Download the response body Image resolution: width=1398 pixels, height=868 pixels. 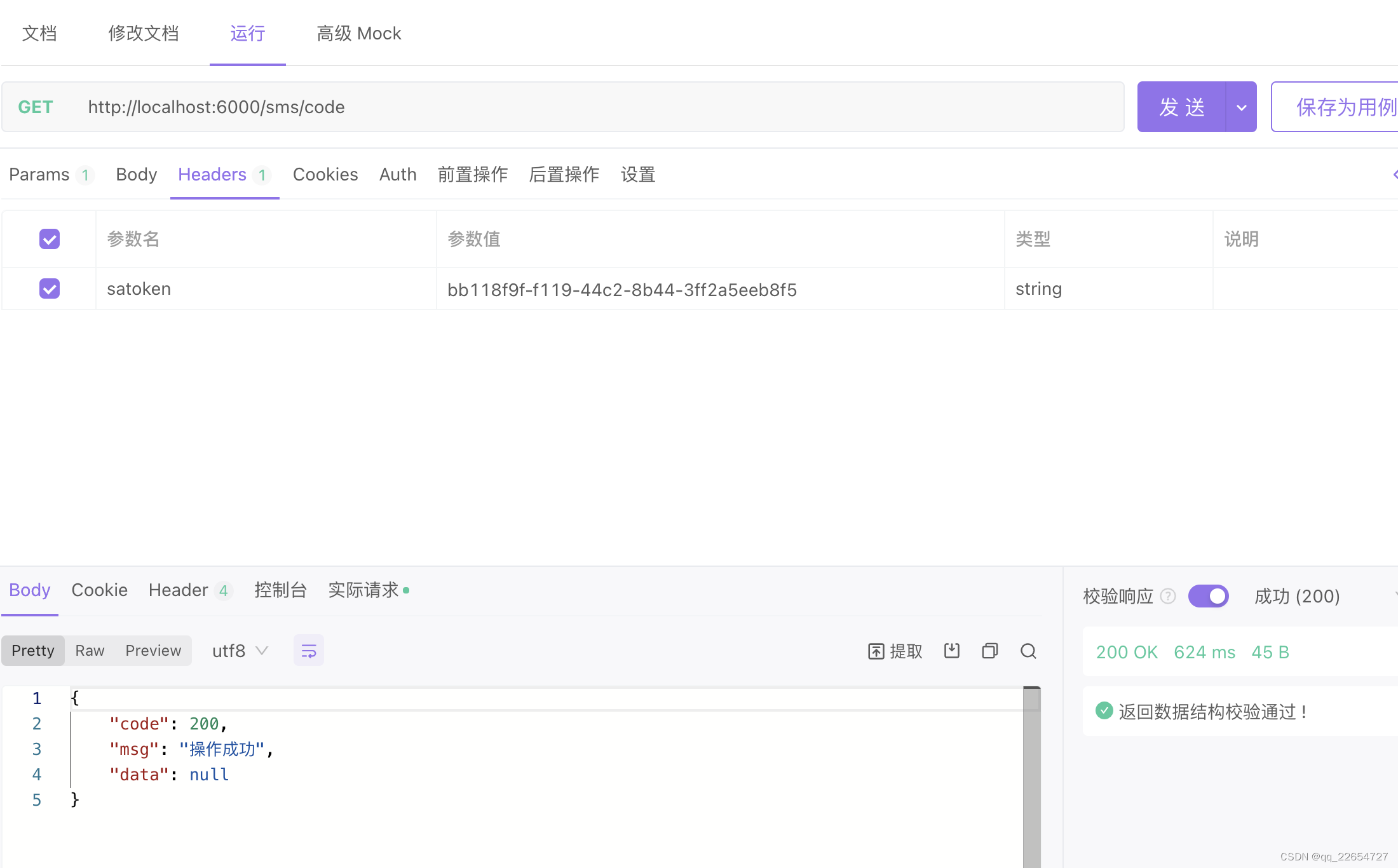(951, 651)
